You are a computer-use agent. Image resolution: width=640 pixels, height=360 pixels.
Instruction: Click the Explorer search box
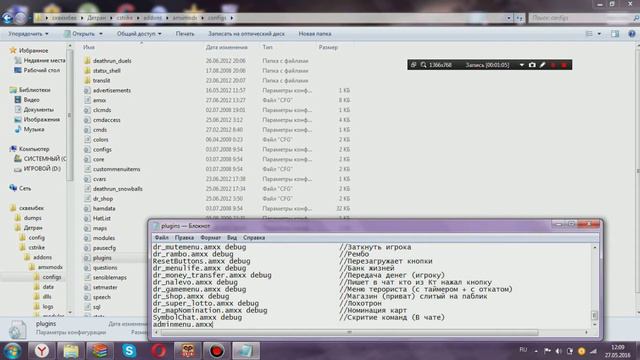(583, 18)
